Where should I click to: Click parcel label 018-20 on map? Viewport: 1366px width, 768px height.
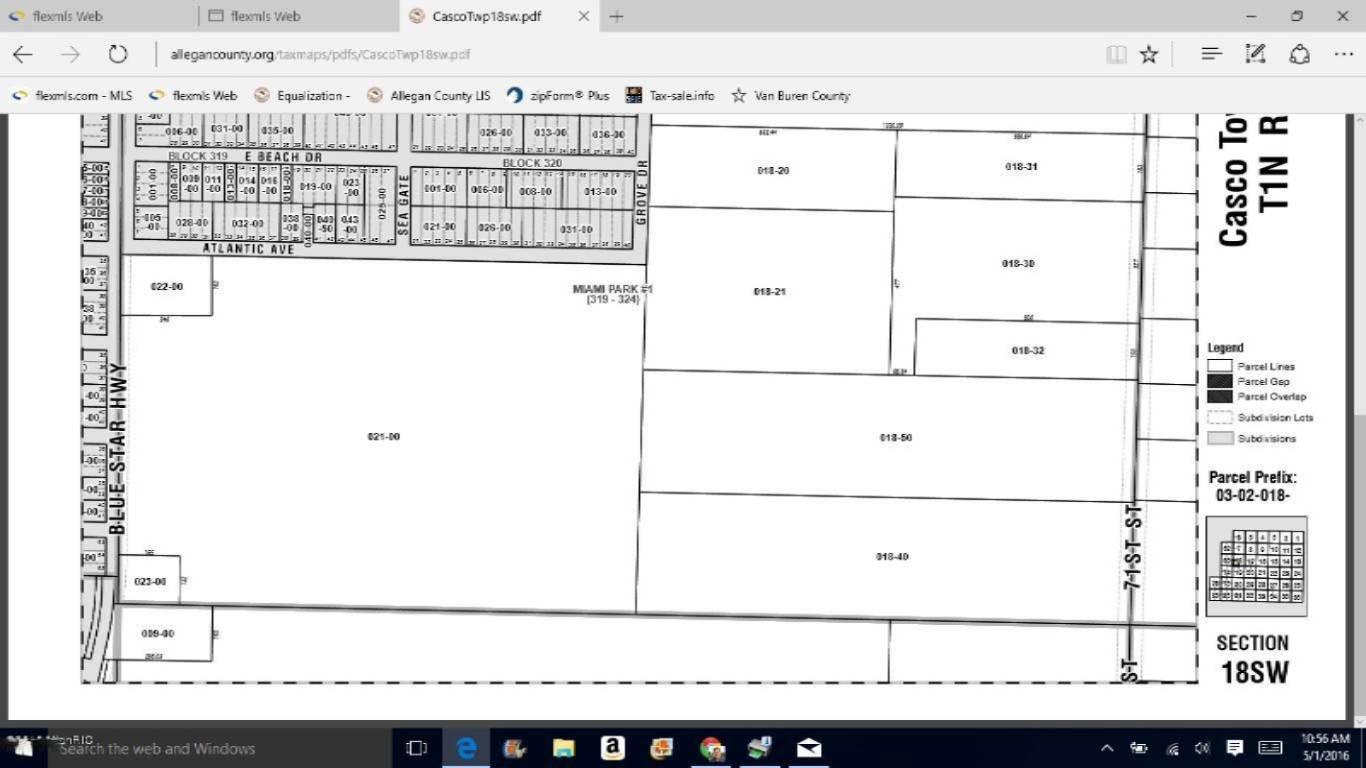click(x=773, y=171)
